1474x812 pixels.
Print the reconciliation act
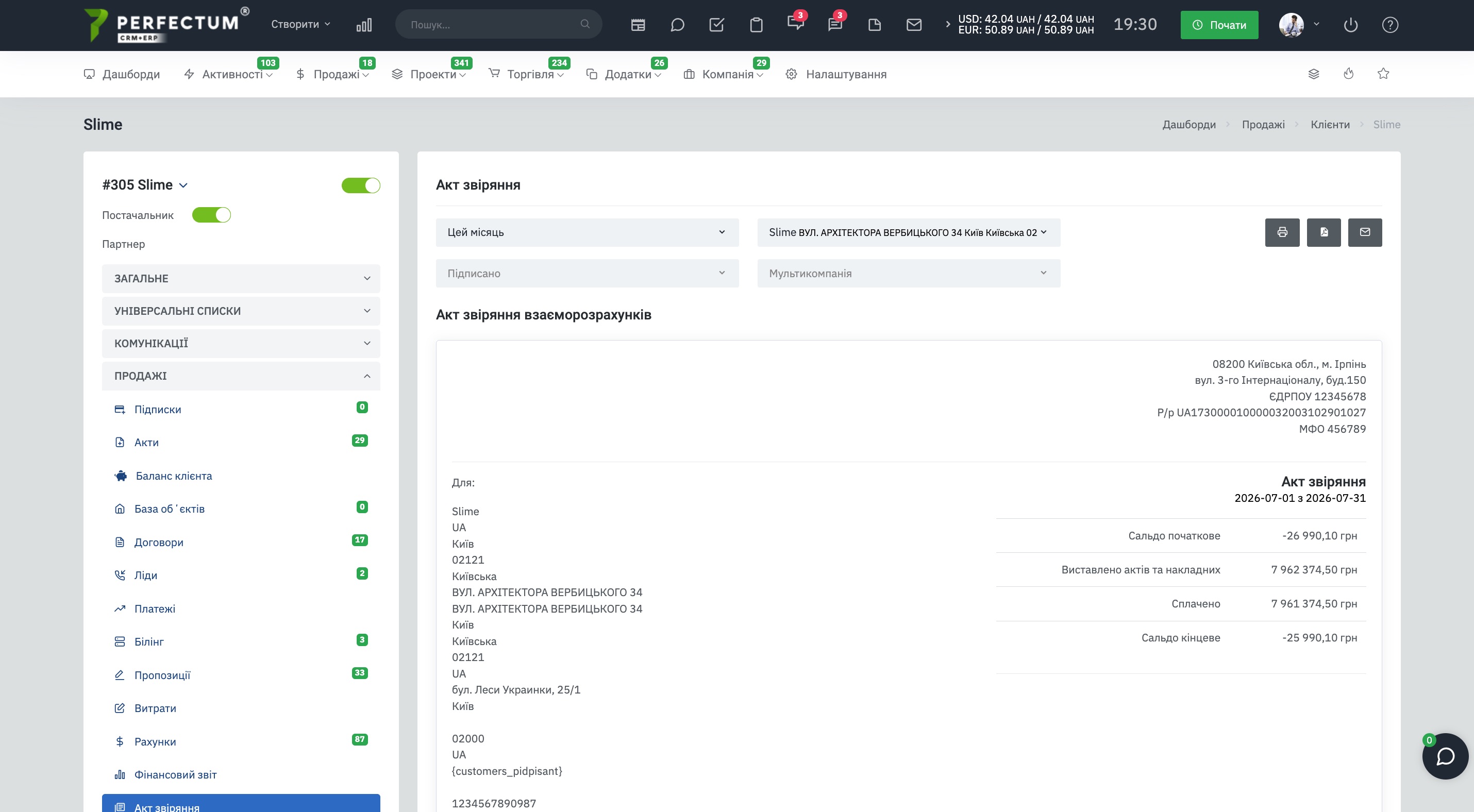pos(1282,232)
